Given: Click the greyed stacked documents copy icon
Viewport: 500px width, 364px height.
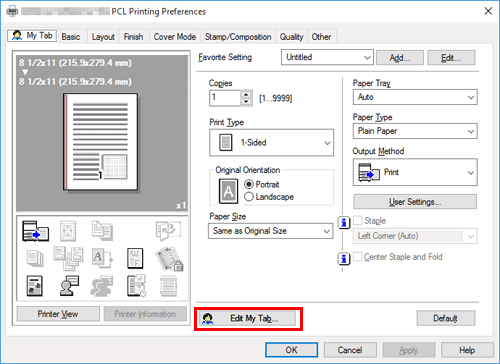Looking at the screenshot, I should pos(102,231).
